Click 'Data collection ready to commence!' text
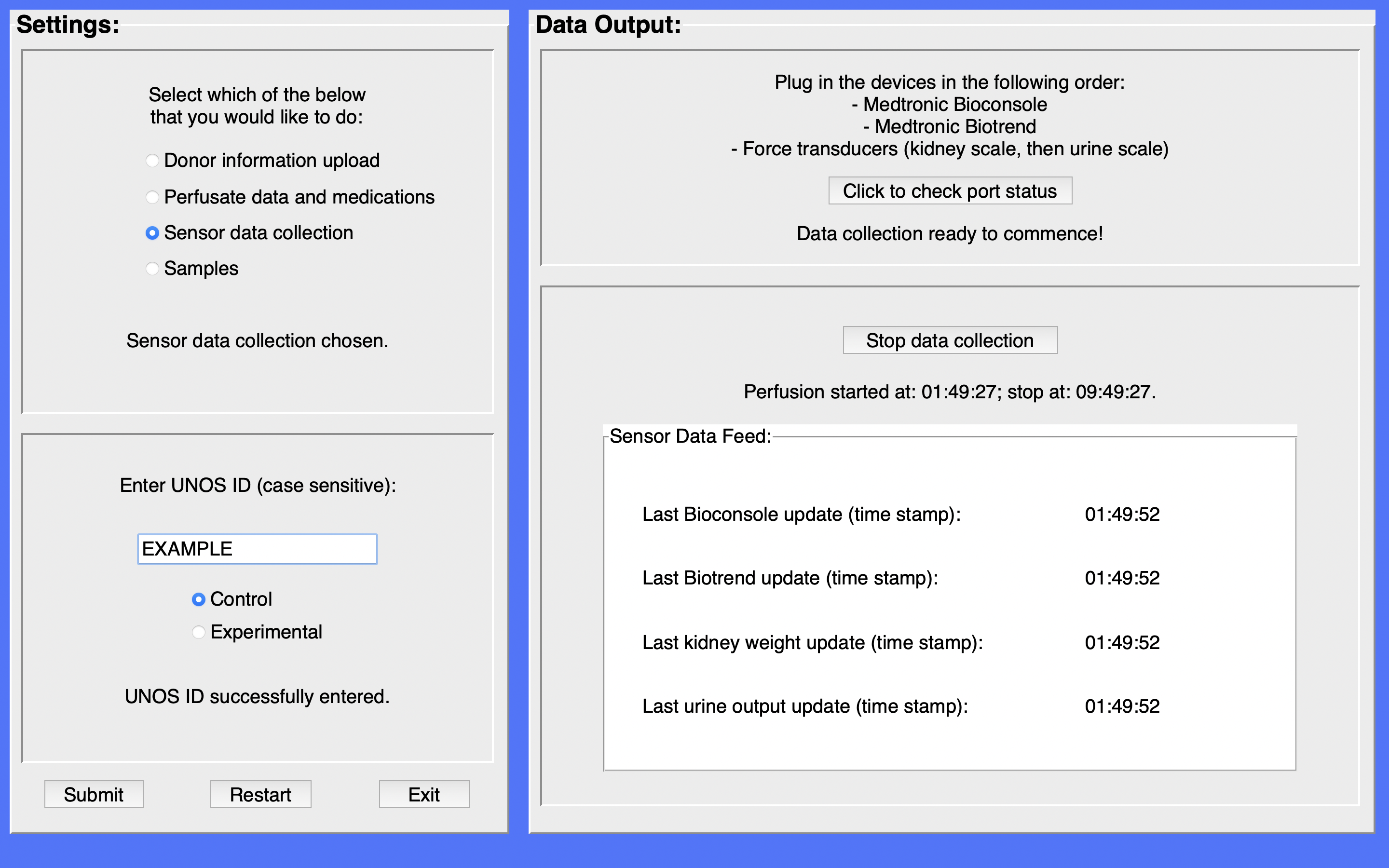Screen dimensions: 1389x868 pos(950,234)
